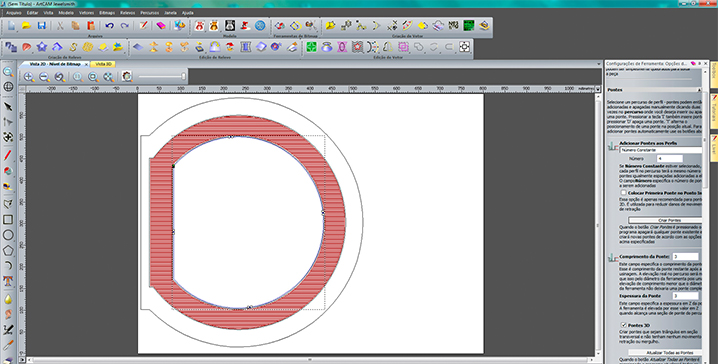Select the circle vector tool
This screenshot has height=364, width=719.
[8, 235]
